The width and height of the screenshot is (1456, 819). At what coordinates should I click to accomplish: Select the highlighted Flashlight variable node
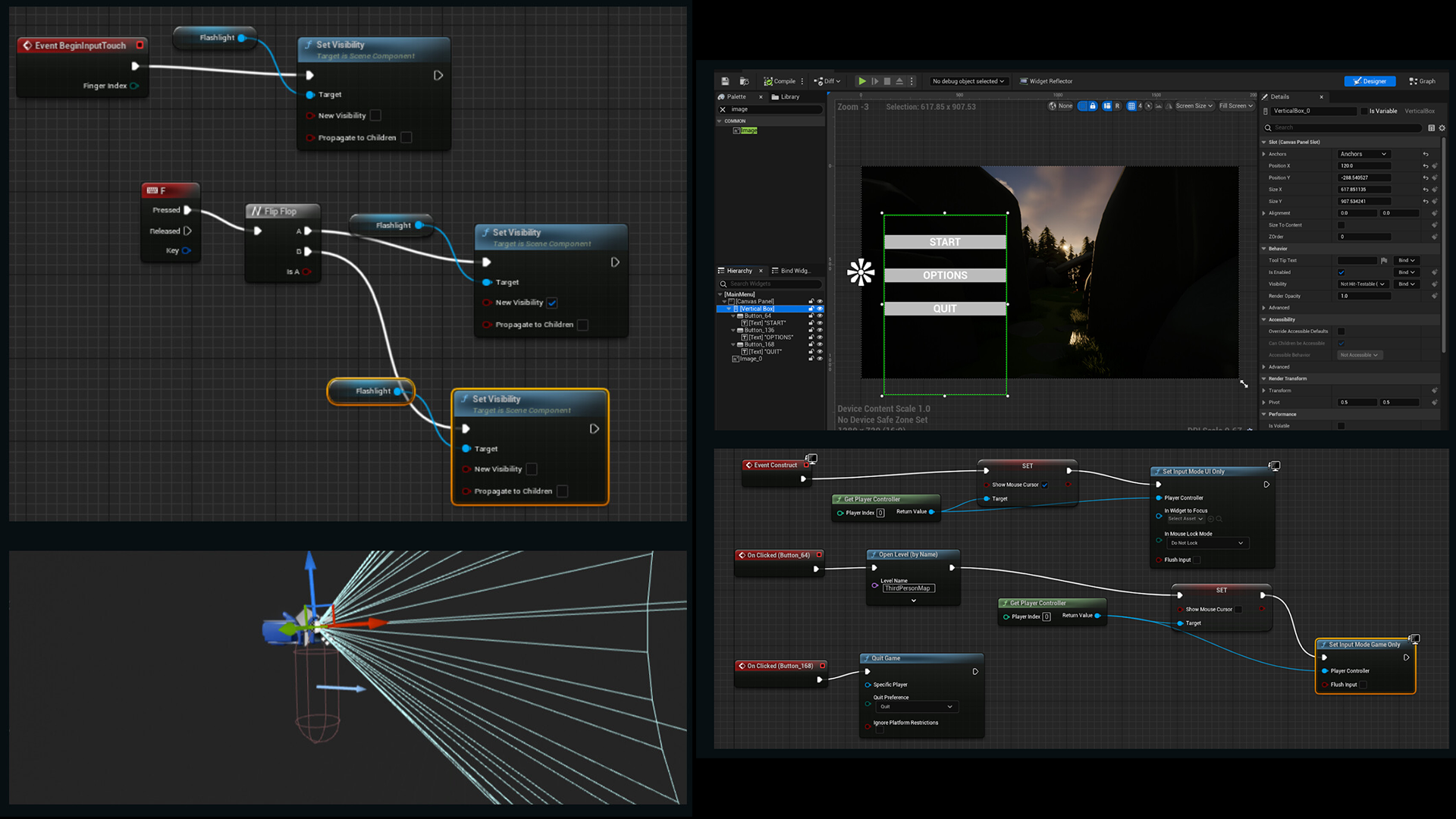point(372,391)
